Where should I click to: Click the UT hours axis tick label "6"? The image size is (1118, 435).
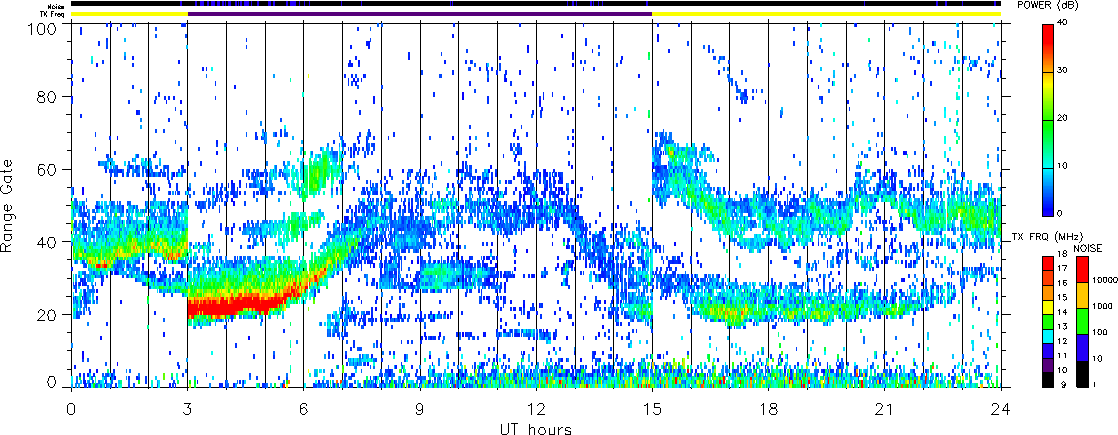click(x=304, y=407)
